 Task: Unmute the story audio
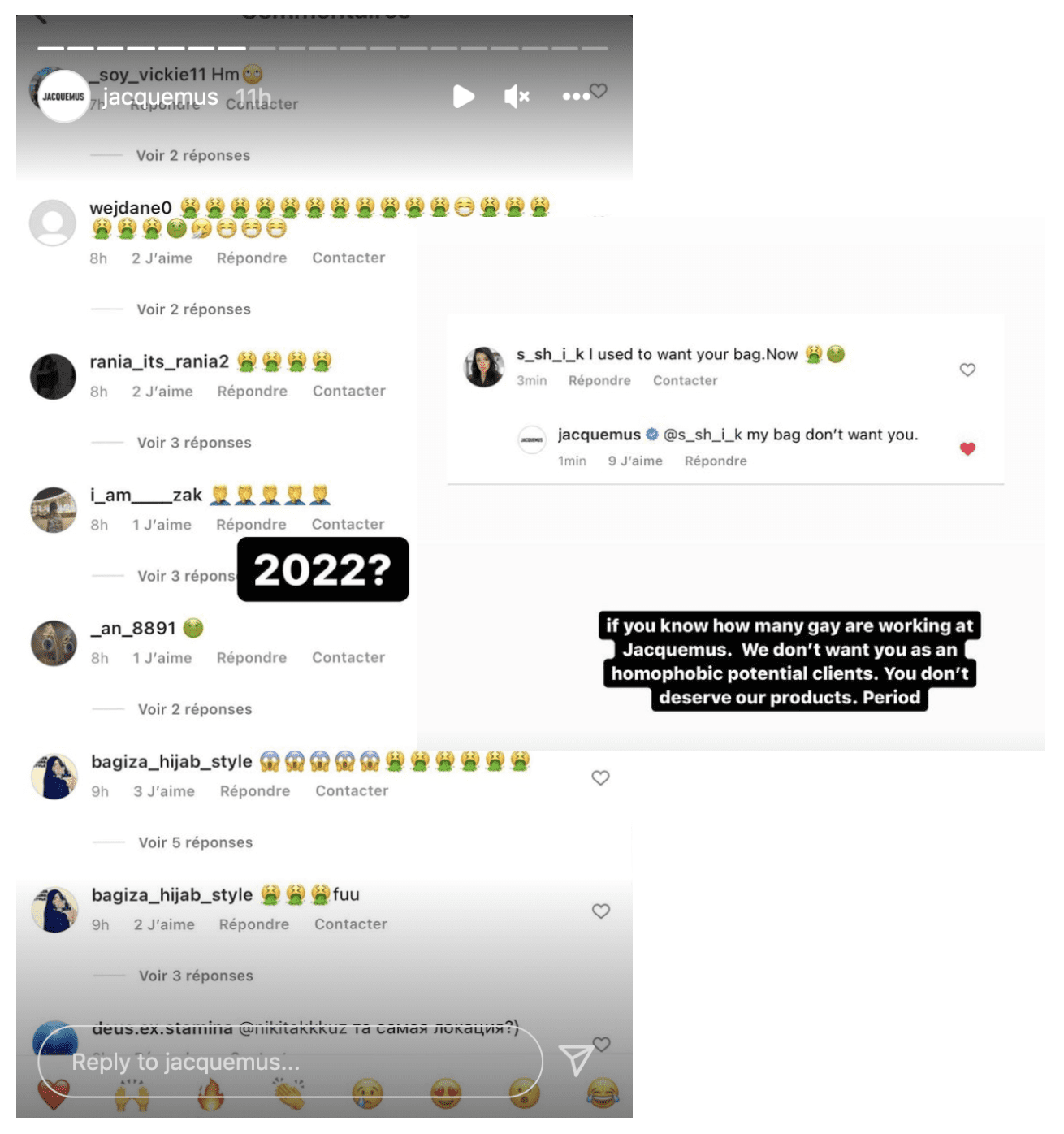[517, 97]
